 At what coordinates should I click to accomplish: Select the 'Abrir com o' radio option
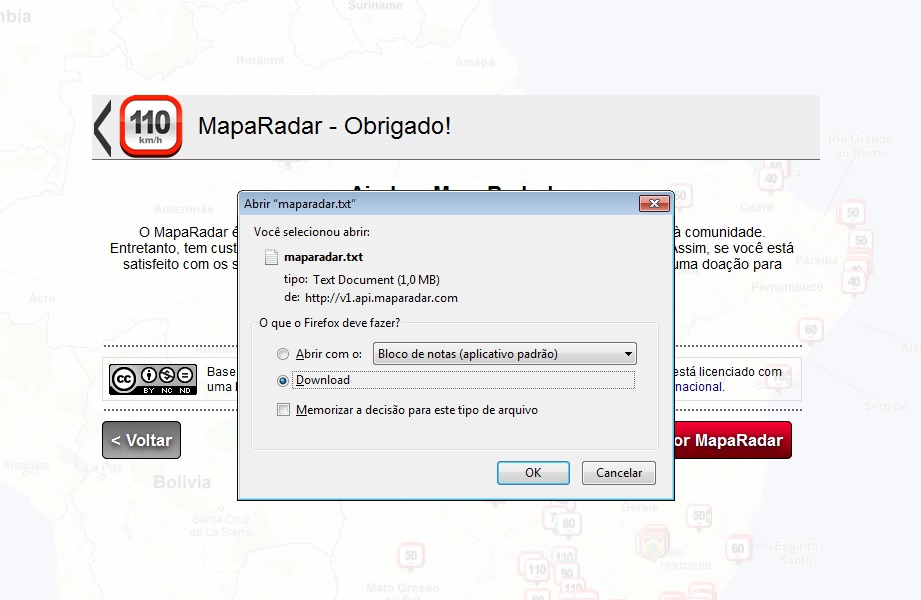(283, 354)
